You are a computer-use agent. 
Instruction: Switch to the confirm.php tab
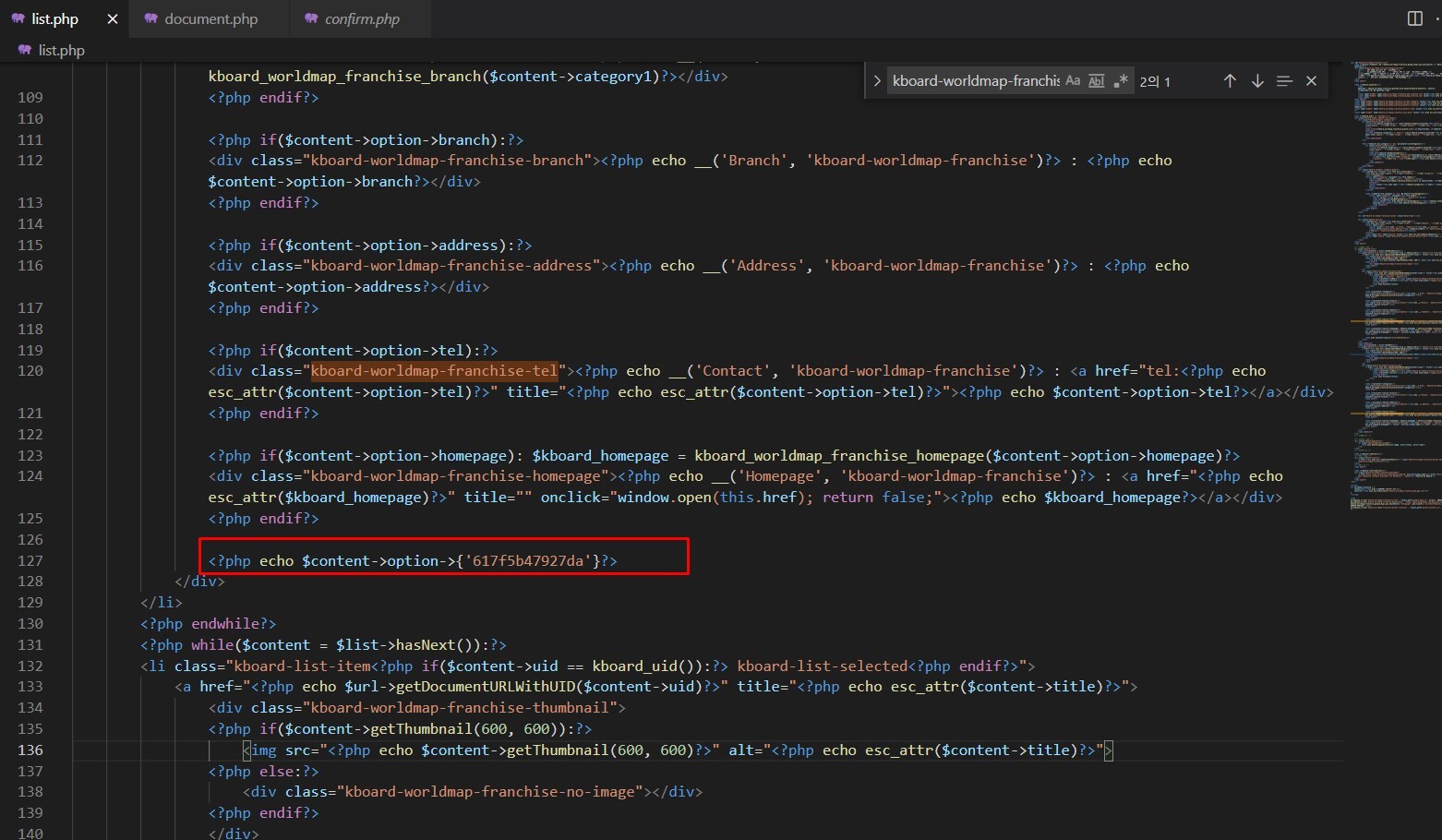pos(362,18)
